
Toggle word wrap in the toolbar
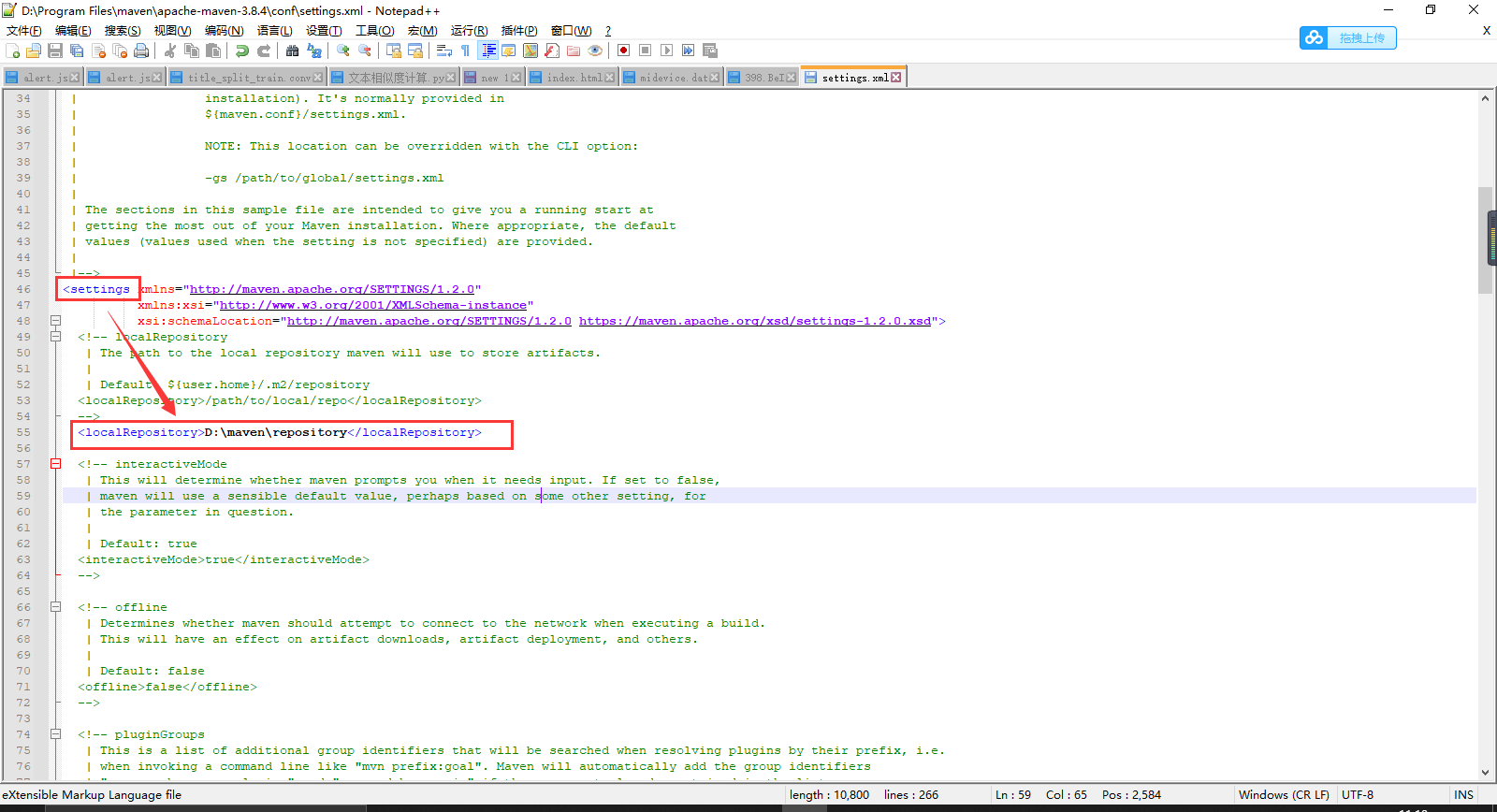pyautogui.click(x=444, y=51)
